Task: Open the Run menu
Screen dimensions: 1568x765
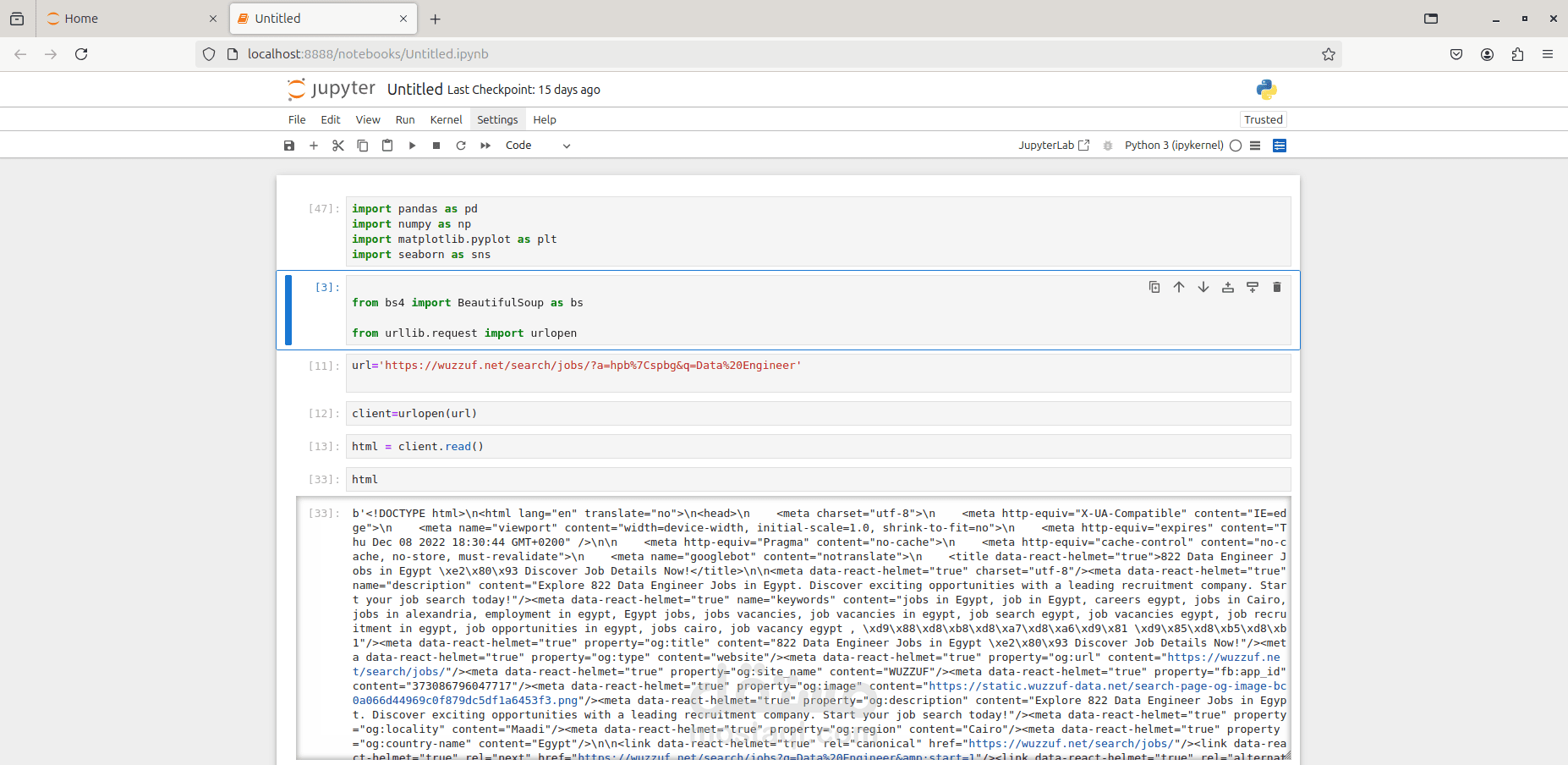Action: (x=405, y=120)
